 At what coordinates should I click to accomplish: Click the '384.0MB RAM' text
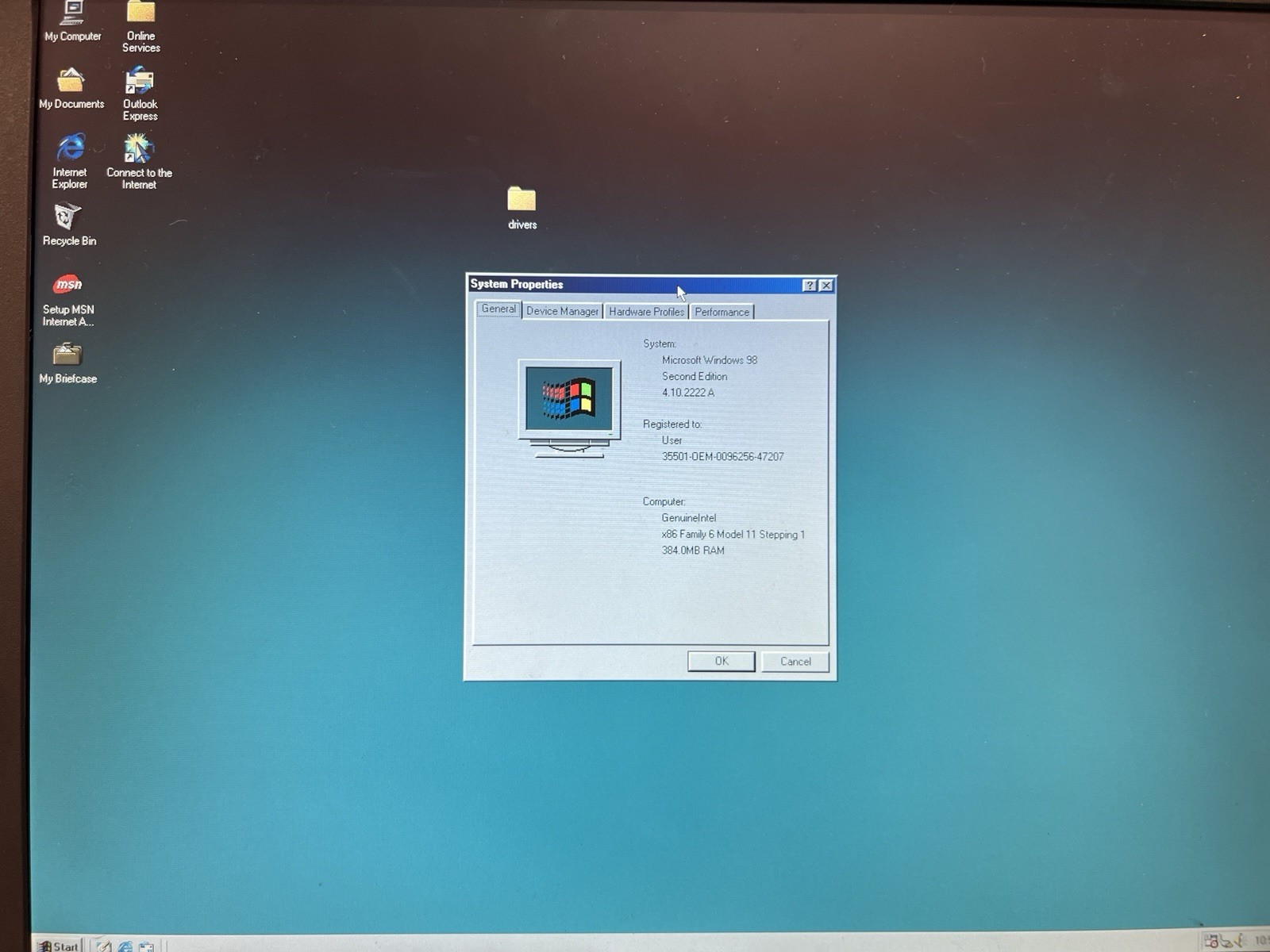click(693, 550)
